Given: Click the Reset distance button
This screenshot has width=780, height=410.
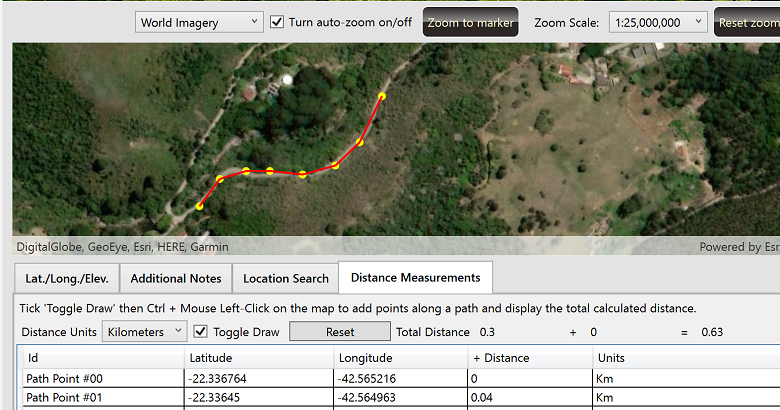Looking at the screenshot, I should tap(340, 332).
